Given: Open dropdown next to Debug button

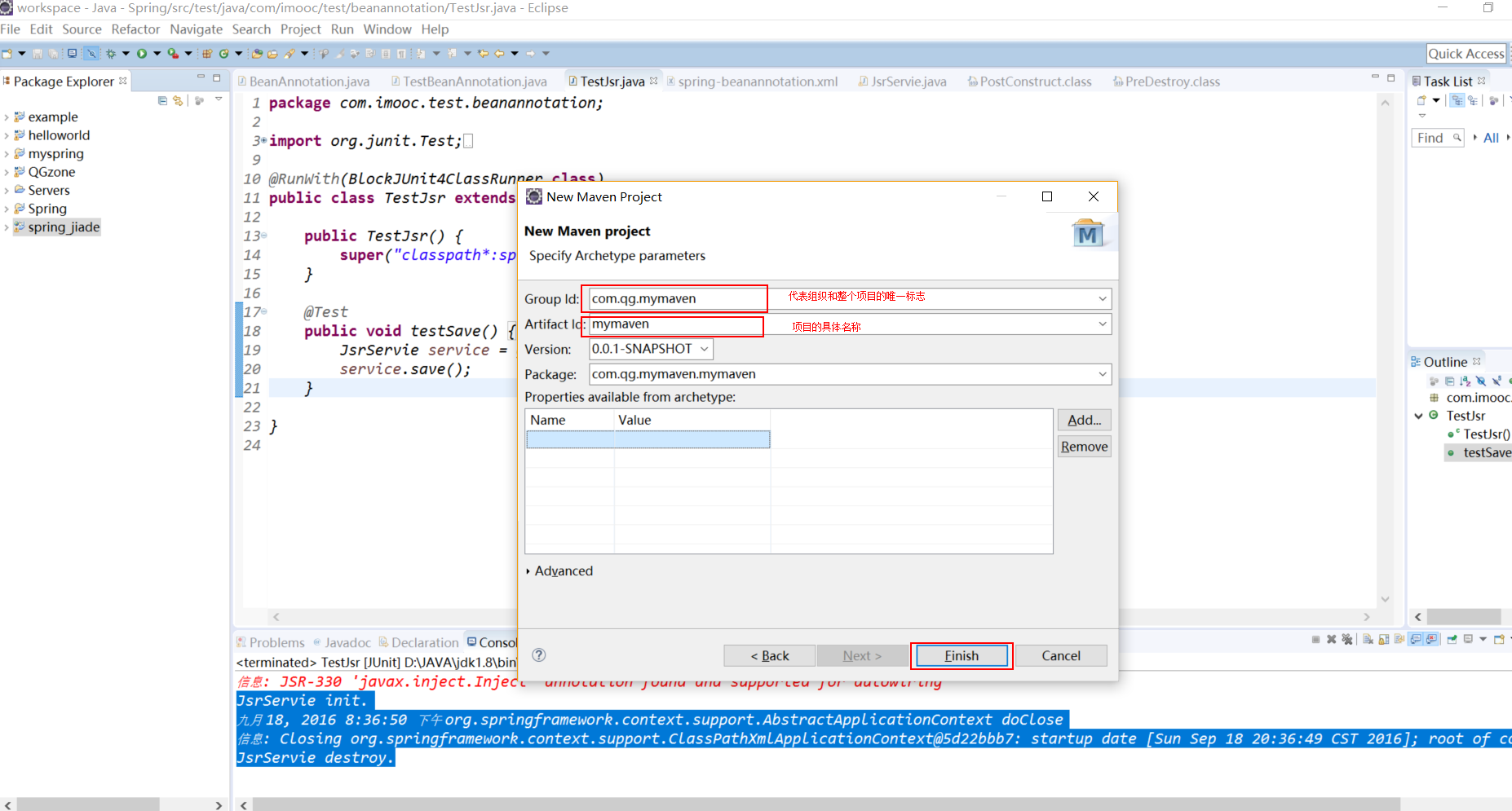Looking at the screenshot, I should [126, 54].
